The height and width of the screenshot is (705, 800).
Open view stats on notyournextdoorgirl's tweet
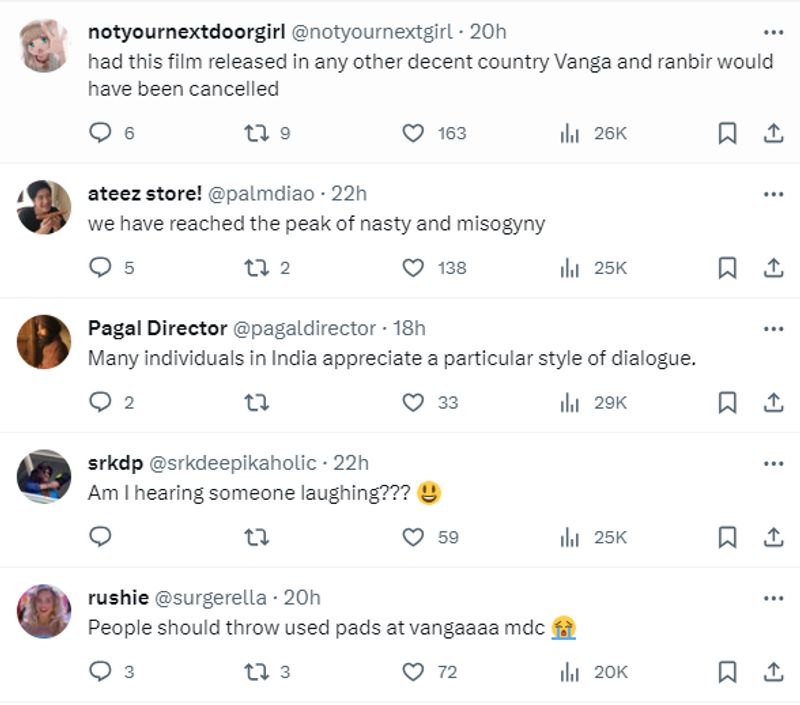click(x=570, y=133)
